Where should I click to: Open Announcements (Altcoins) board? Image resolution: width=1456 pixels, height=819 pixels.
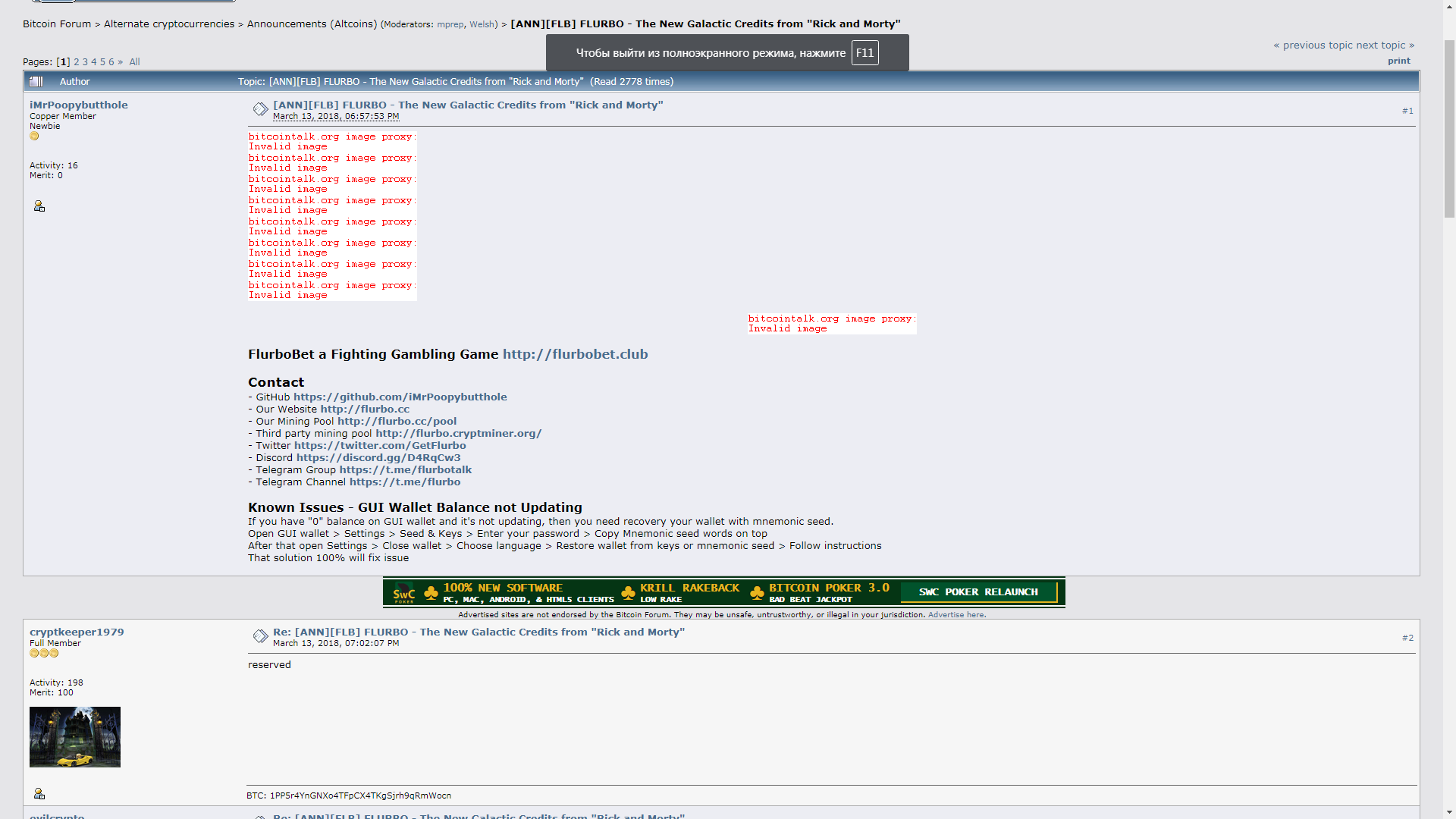pyautogui.click(x=312, y=24)
